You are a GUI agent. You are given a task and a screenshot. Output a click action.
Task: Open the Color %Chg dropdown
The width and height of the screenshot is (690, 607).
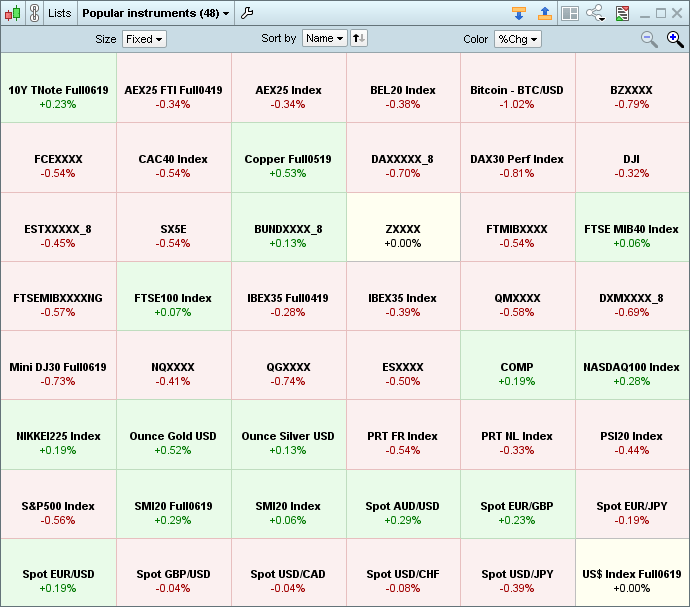tap(517, 39)
